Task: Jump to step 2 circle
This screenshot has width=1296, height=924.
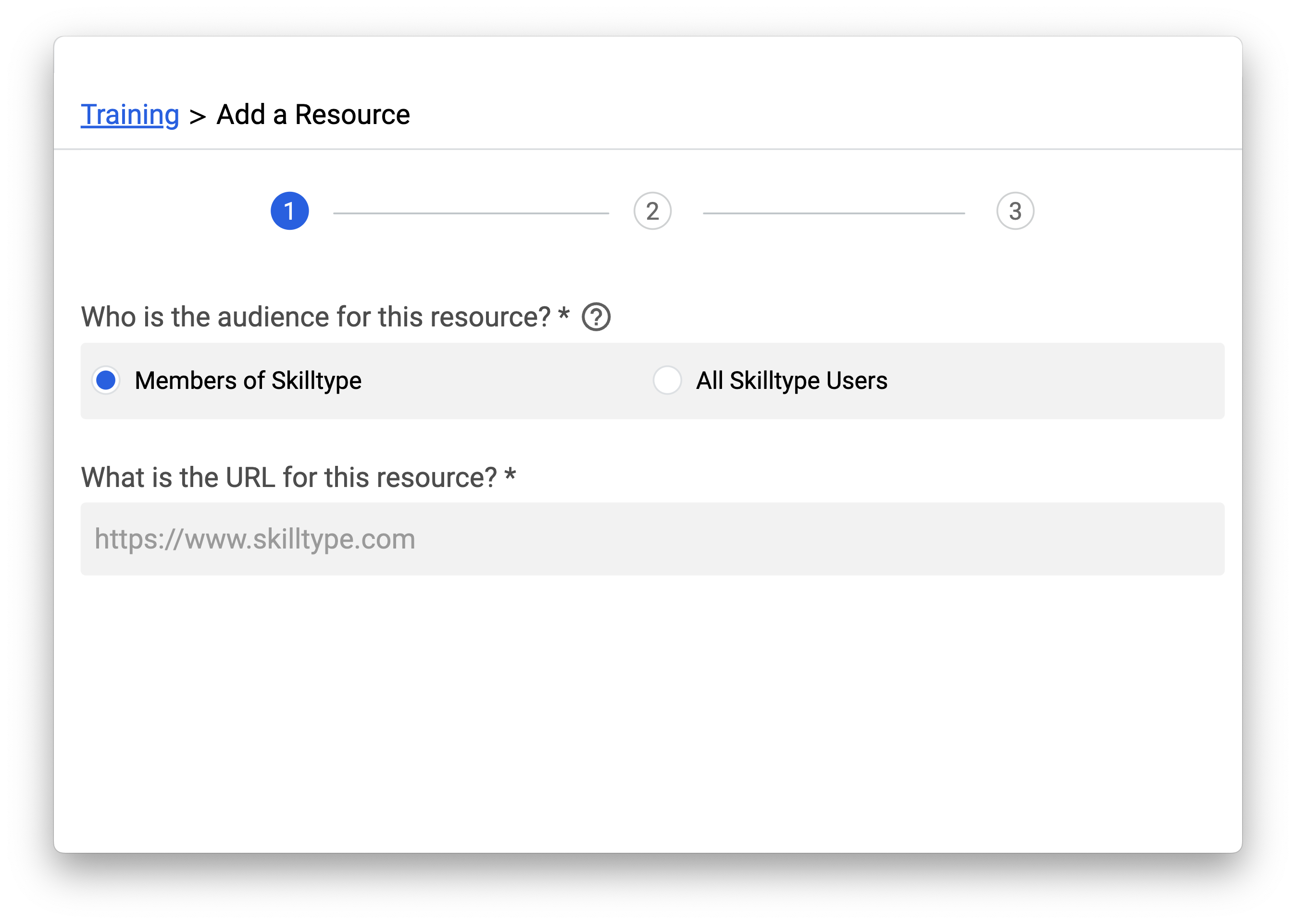Action: 652,211
